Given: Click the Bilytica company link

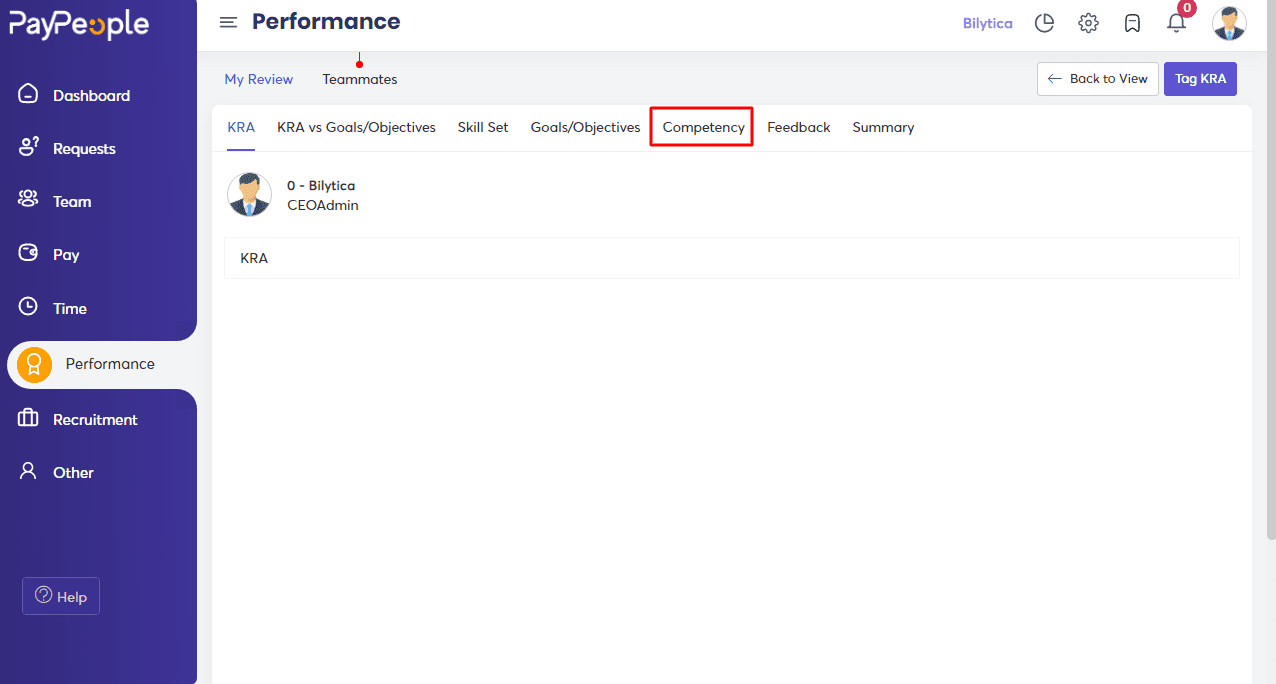Looking at the screenshot, I should [987, 23].
